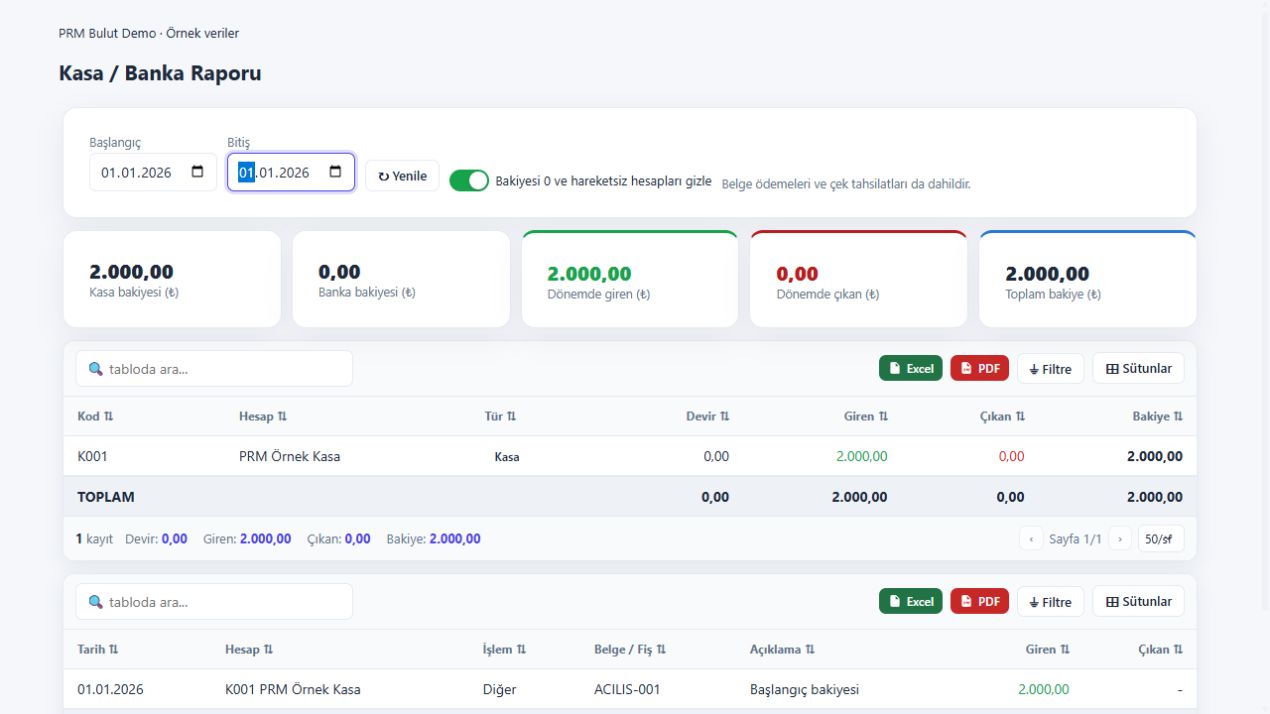
Task: Open the calendar picker in the Başlangıç date field
Action: [197, 172]
